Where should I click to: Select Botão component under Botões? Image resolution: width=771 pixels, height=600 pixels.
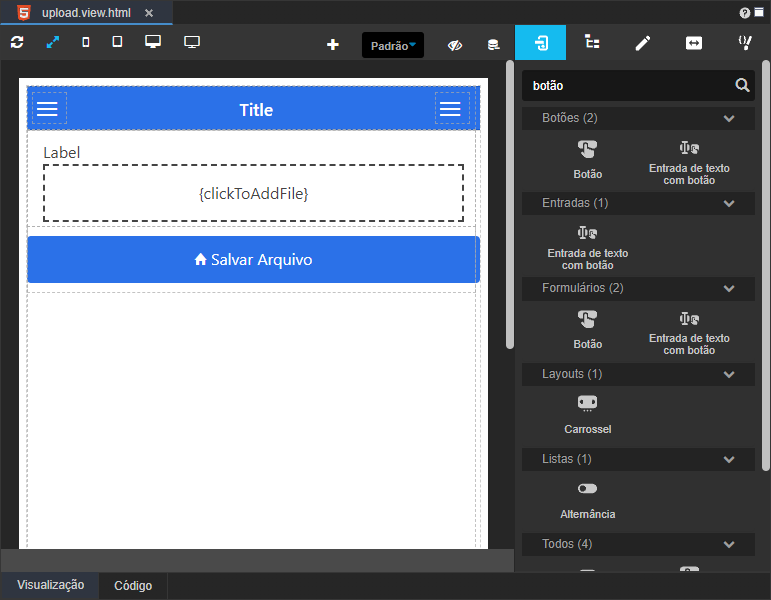point(588,160)
